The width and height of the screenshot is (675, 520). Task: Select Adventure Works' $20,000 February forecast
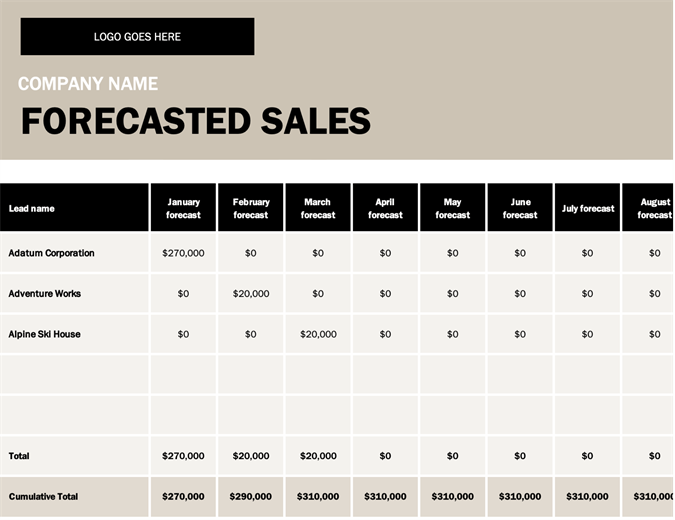click(251, 294)
